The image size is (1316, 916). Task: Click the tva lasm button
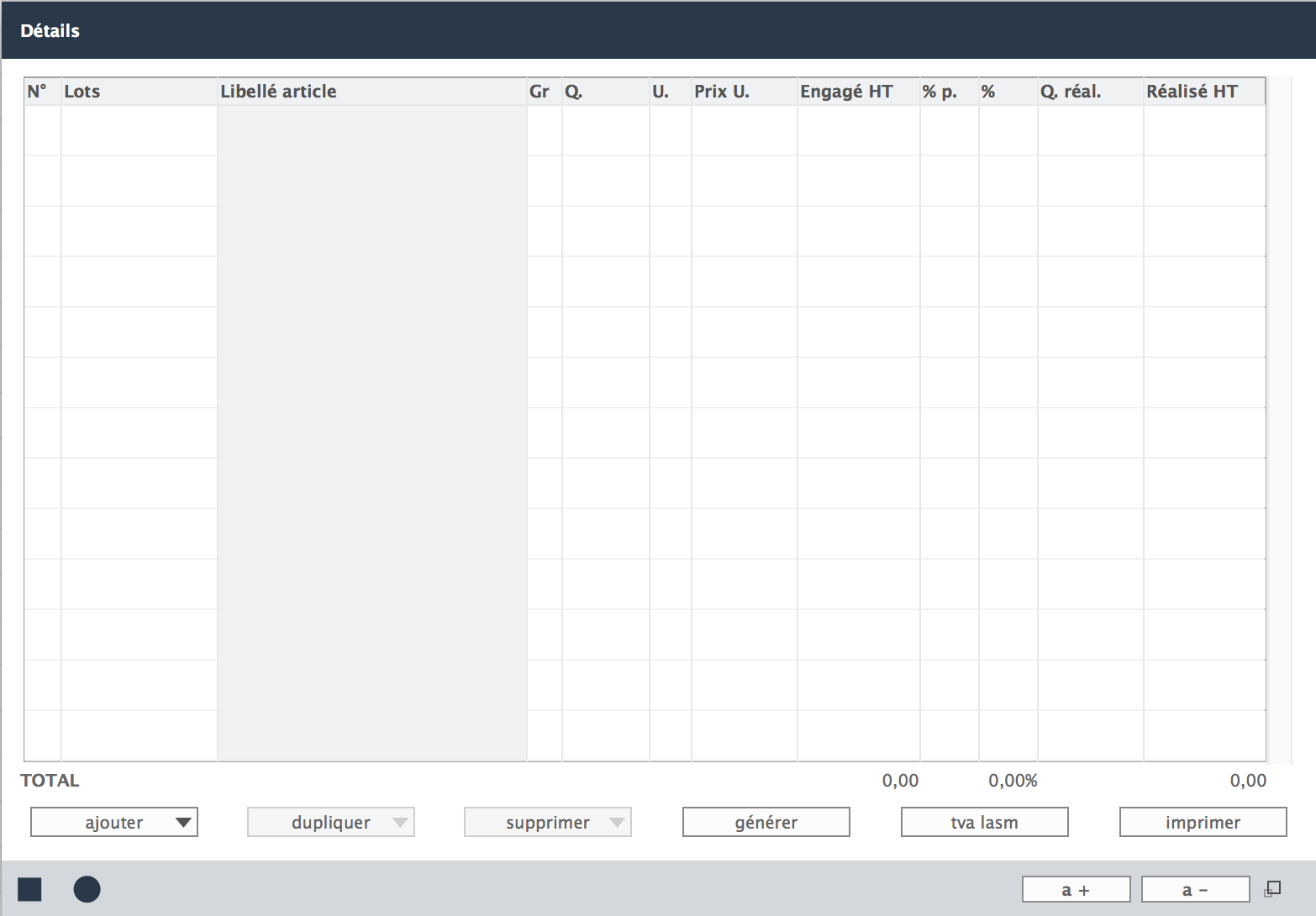coord(985,822)
